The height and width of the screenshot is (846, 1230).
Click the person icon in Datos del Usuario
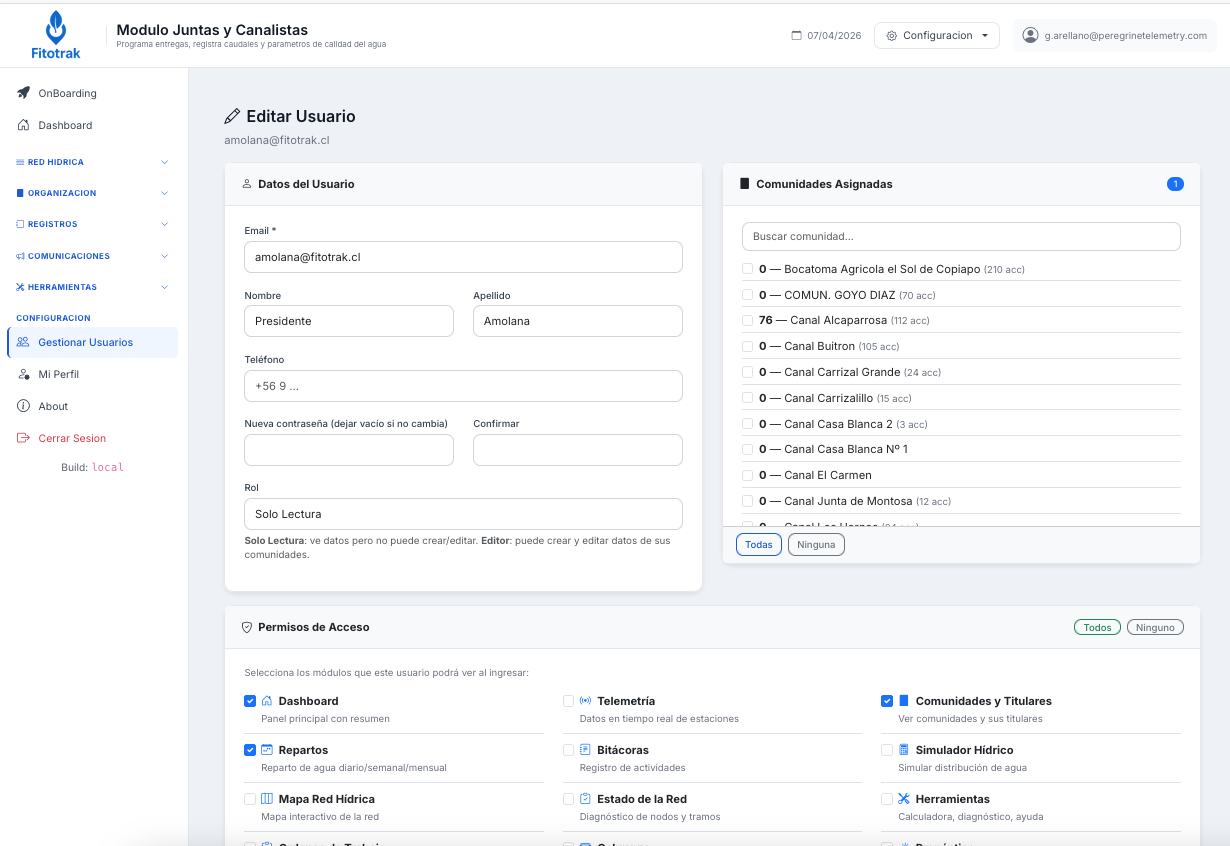click(247, 184)
